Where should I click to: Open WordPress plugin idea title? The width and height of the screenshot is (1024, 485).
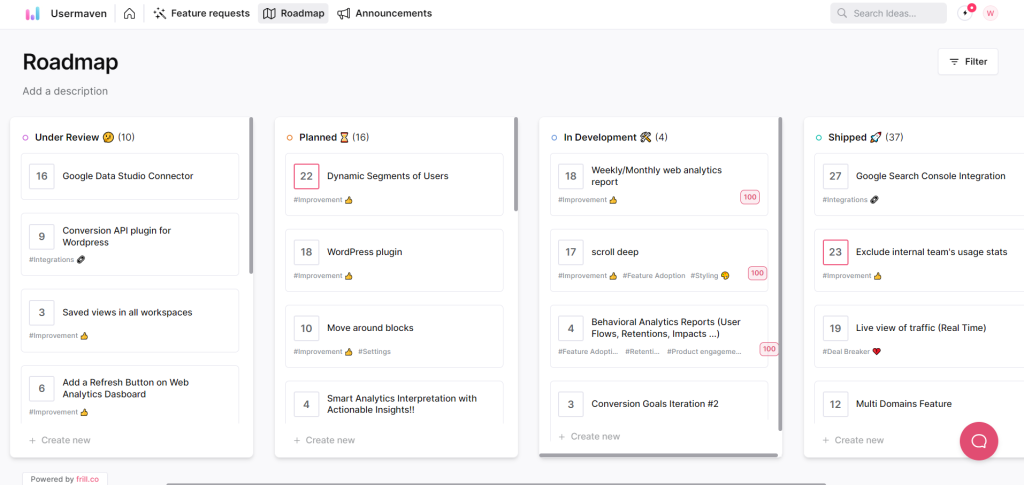[x=364, y=252]
